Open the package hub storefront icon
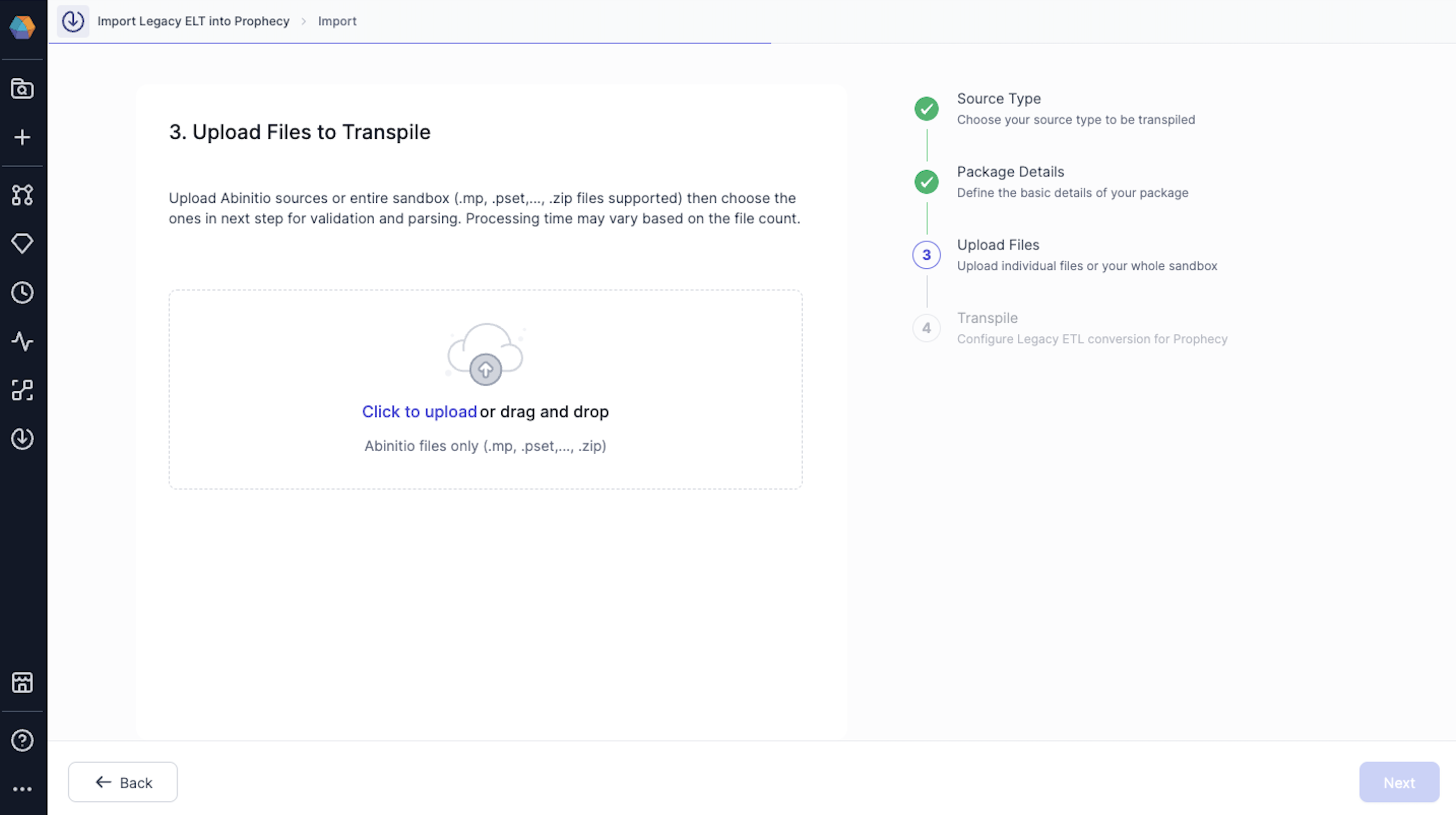This screenshot has width=1456, height=815. (x=22, y=682)
